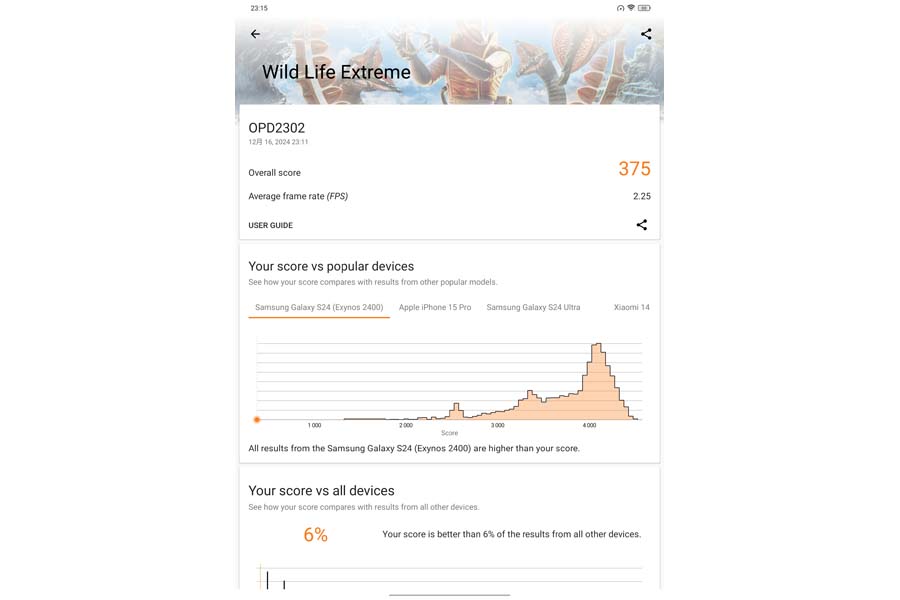Tap the orange score marker on the chart
This screenshot has width=900, height=600.
point(257,420)
